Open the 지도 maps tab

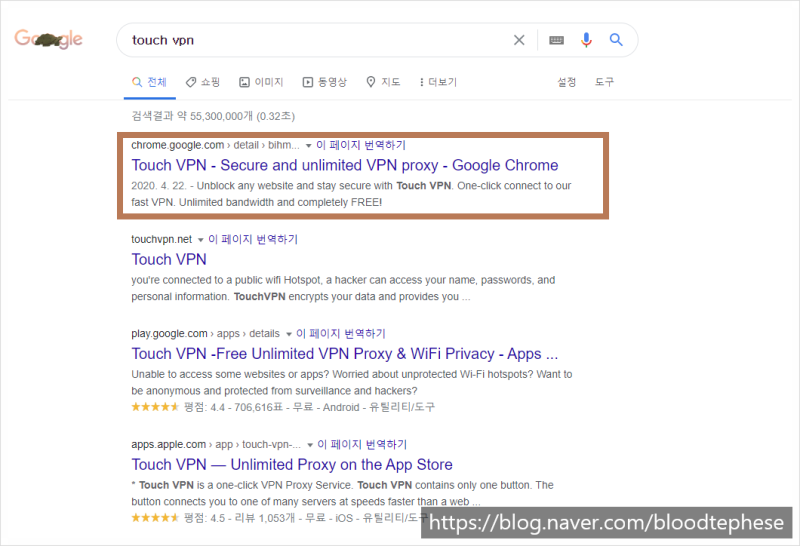click(x=383, y=82)
